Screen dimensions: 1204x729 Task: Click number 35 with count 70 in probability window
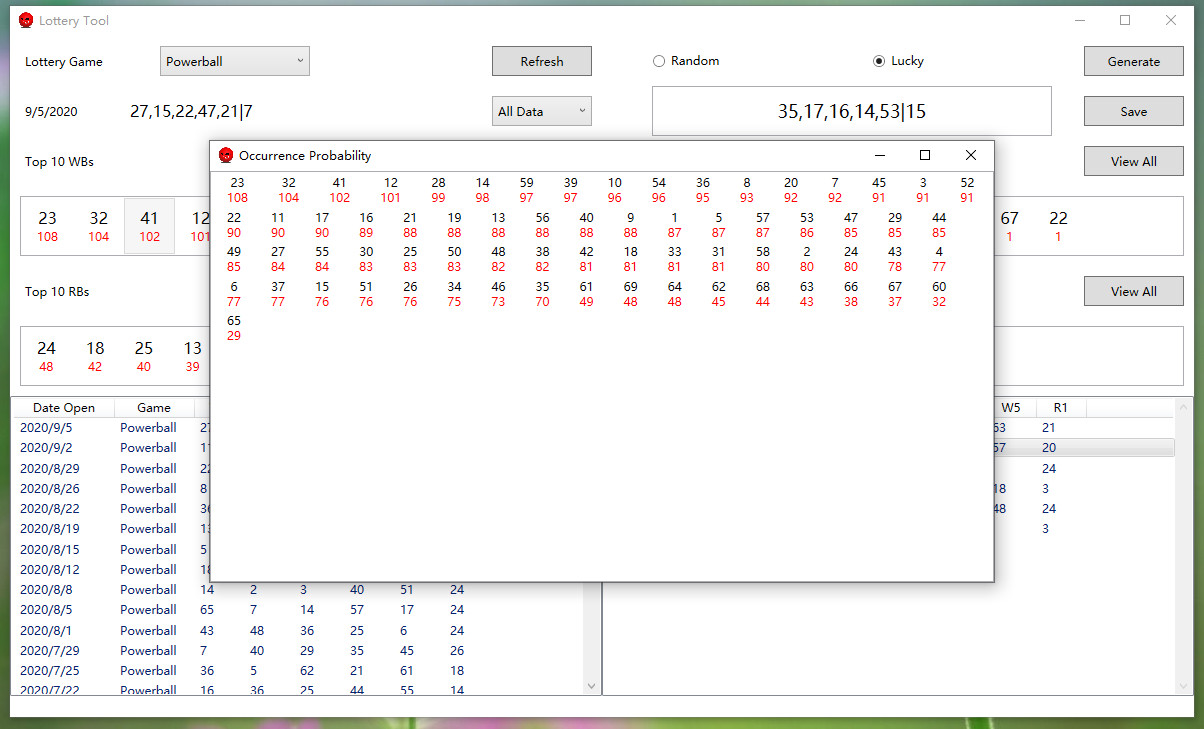pos(542,294)
